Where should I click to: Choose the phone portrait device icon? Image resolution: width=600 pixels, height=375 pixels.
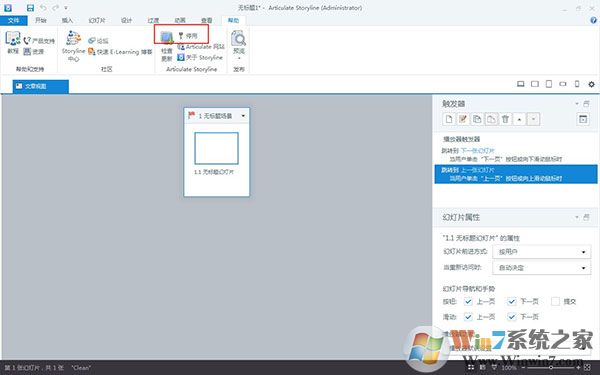pyautogui.click(x=577, y=84)
